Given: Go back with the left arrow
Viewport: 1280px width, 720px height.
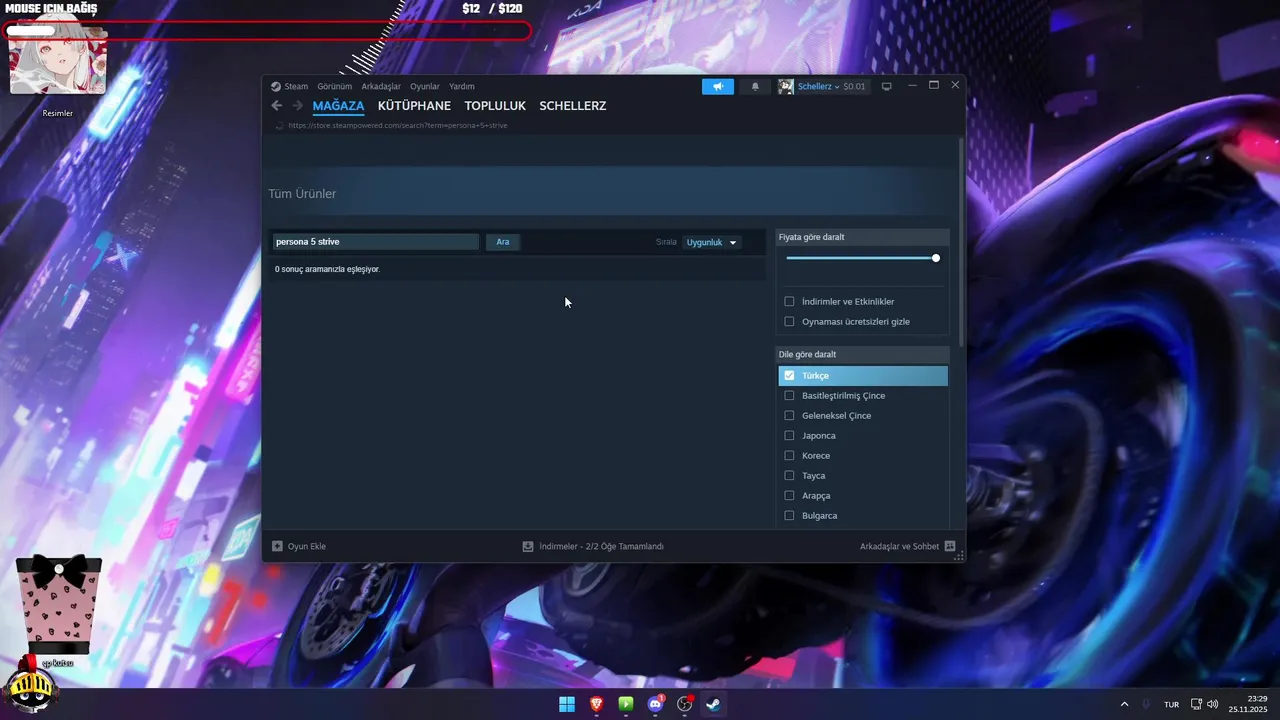Looking at the screenshot, I should (277, 106).
